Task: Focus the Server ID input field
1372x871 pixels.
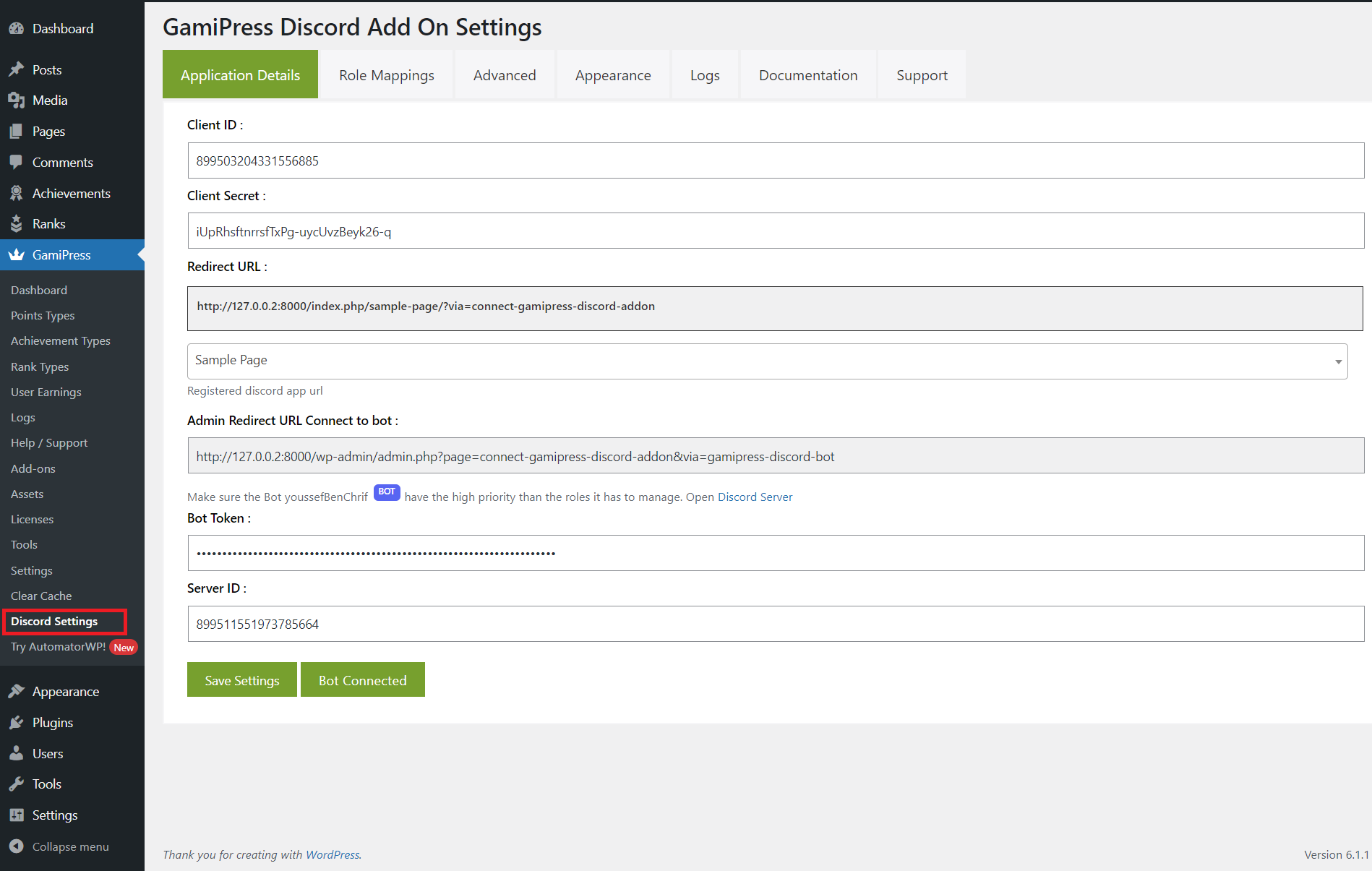Action: pyautogui.click(x=776, y=624)
